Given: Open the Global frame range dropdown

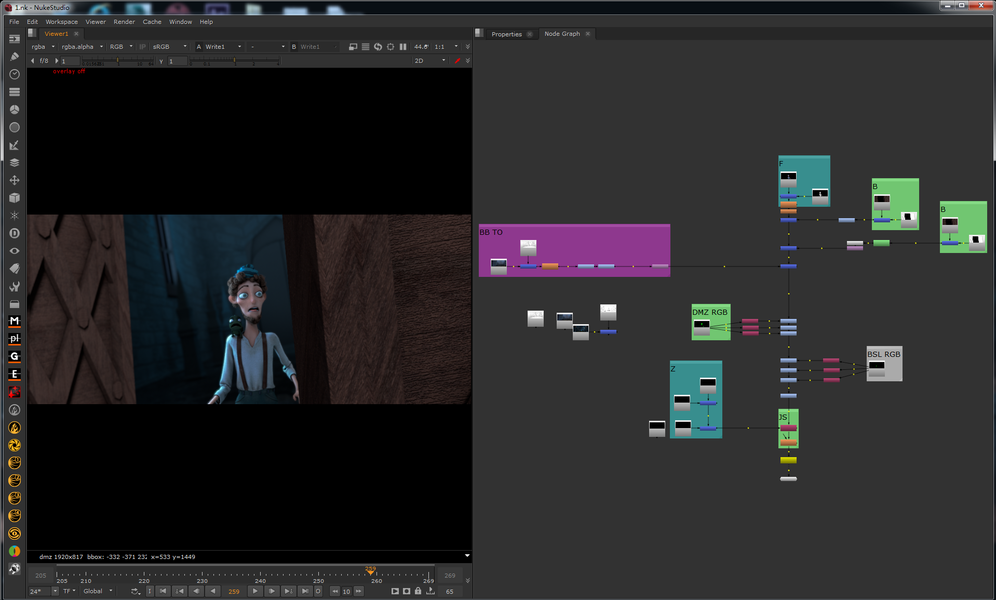Looking at the screenshot, I should (98, 591).
